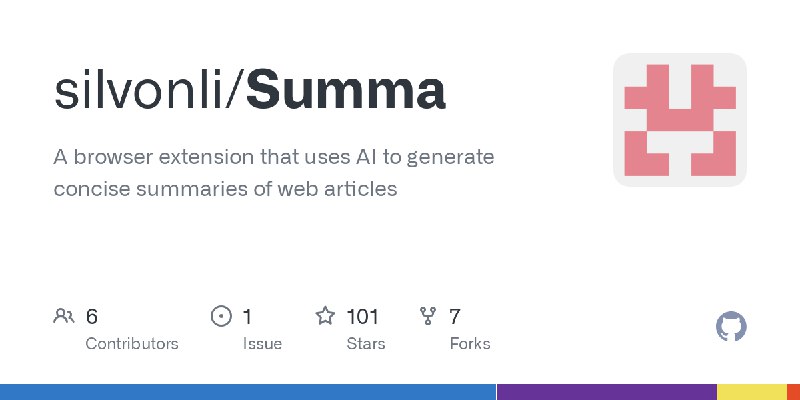Viewport: 800px width, 400px height.
Task: Click the fork icon
Action: pyautogui.click(x=429, y=317)
